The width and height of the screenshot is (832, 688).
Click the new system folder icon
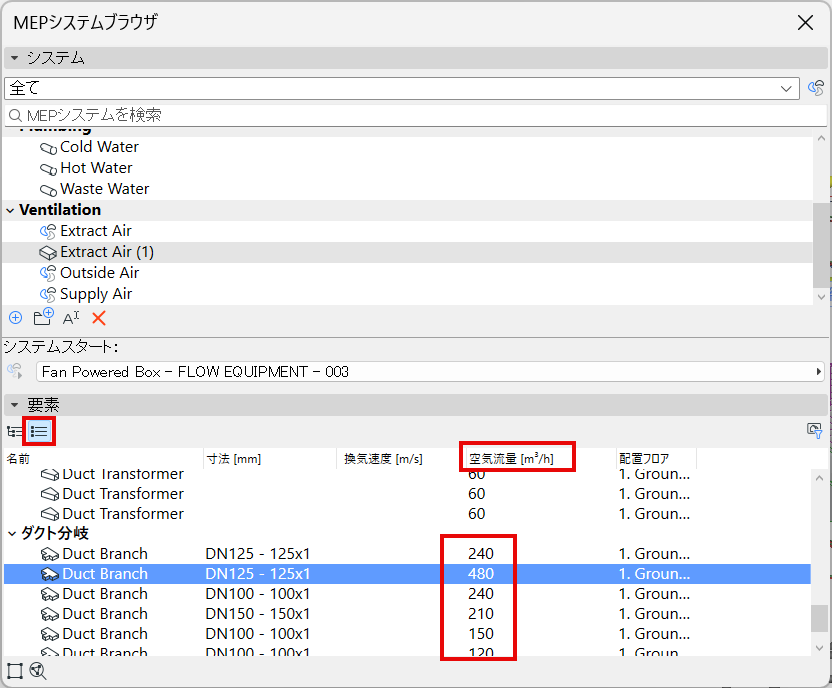[44, 317]
